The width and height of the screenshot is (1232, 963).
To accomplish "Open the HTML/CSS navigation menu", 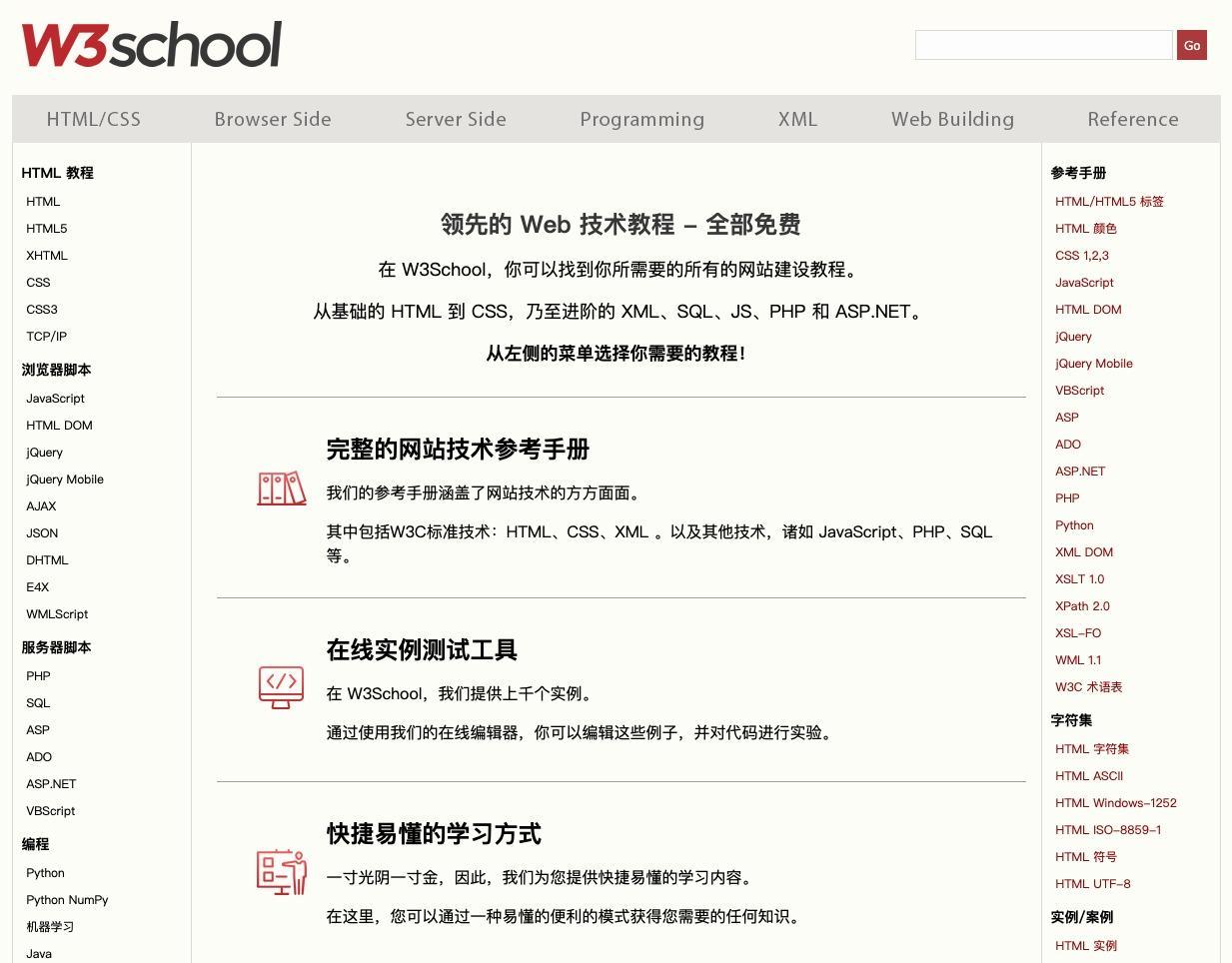I will pos(93,119).
